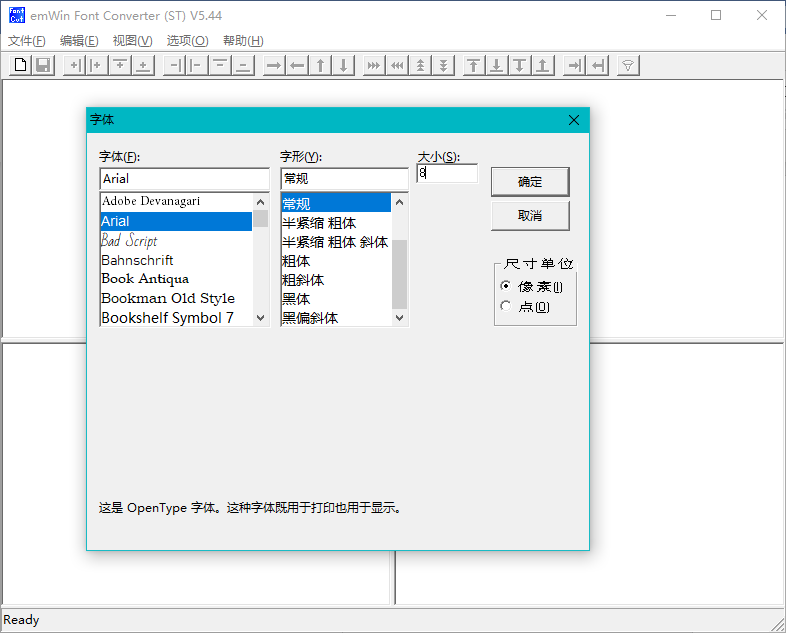
Task: Click the 字形(Y) style text field
Action: [x=344, y=179]
